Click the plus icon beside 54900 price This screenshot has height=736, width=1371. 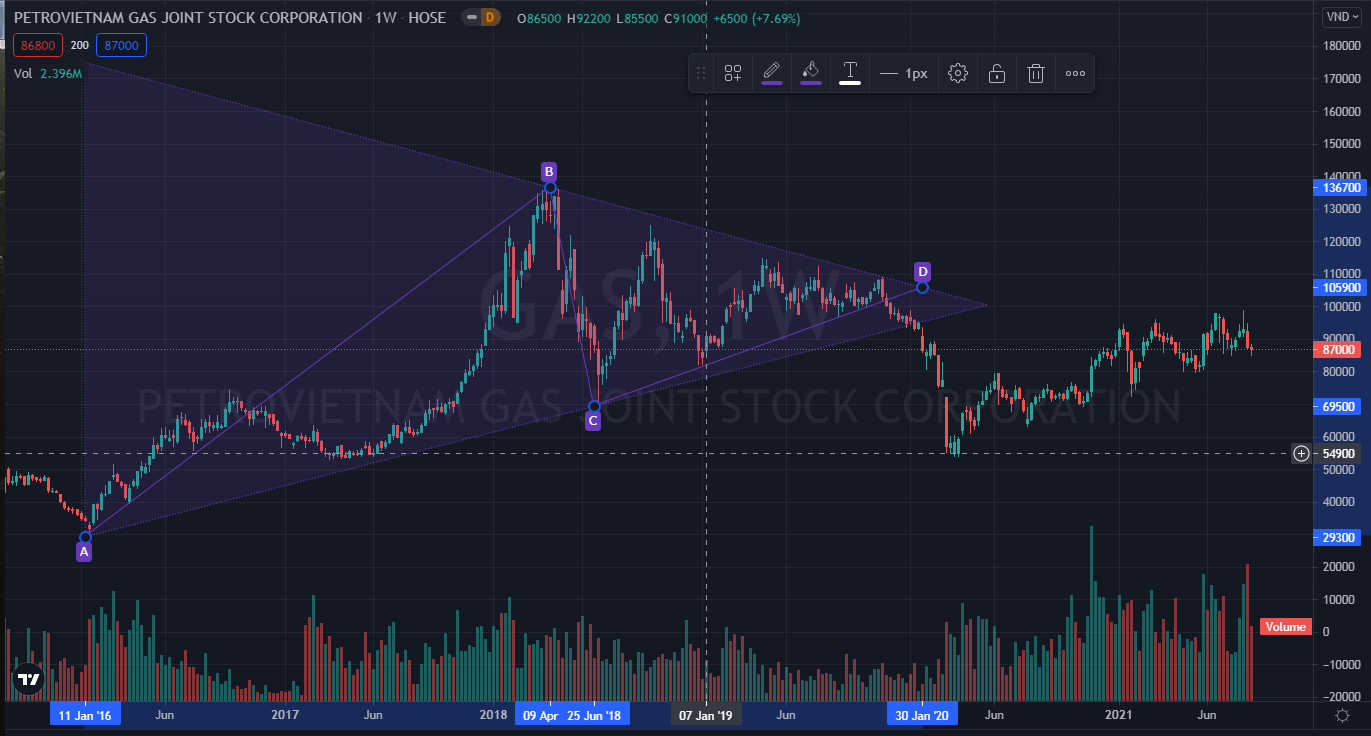(x=1301, y=453)
